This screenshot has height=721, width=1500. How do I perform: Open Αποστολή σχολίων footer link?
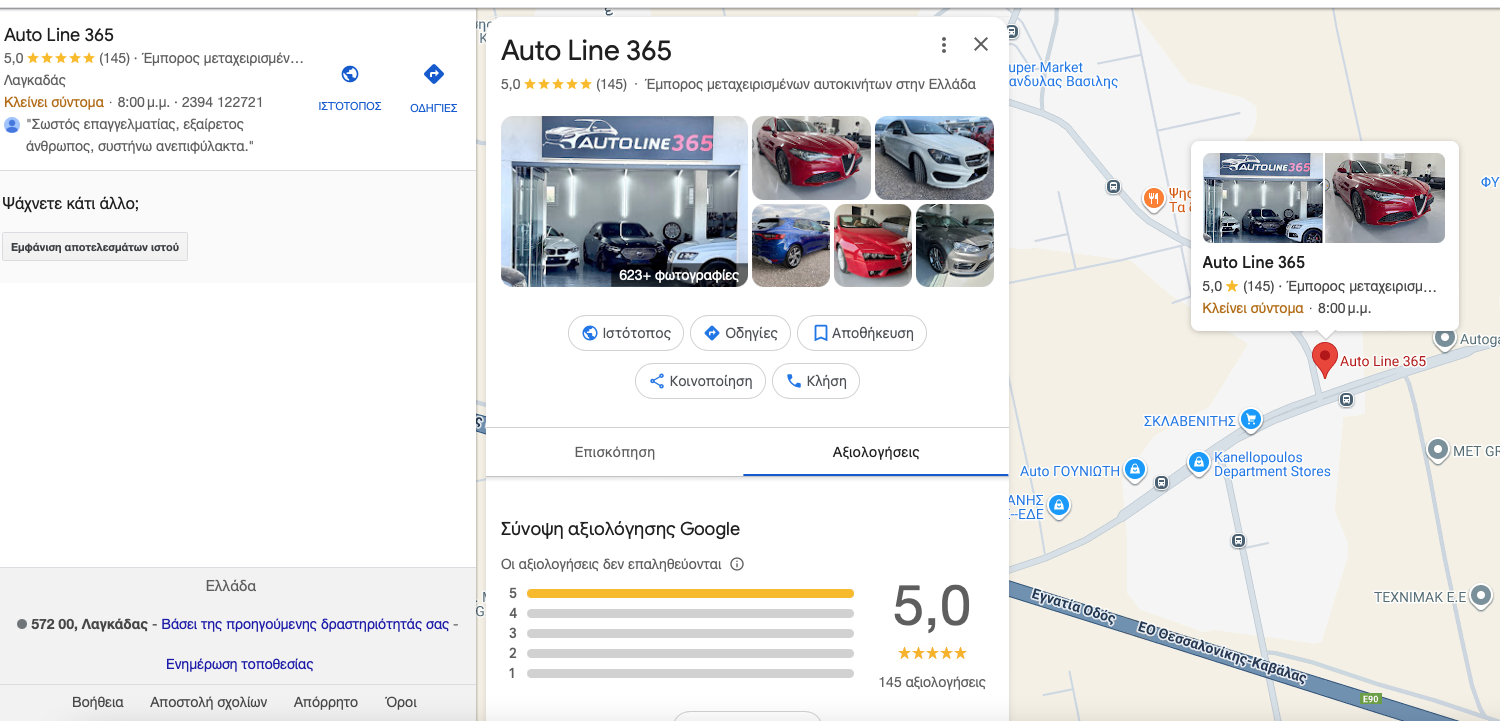click(209, 702)
